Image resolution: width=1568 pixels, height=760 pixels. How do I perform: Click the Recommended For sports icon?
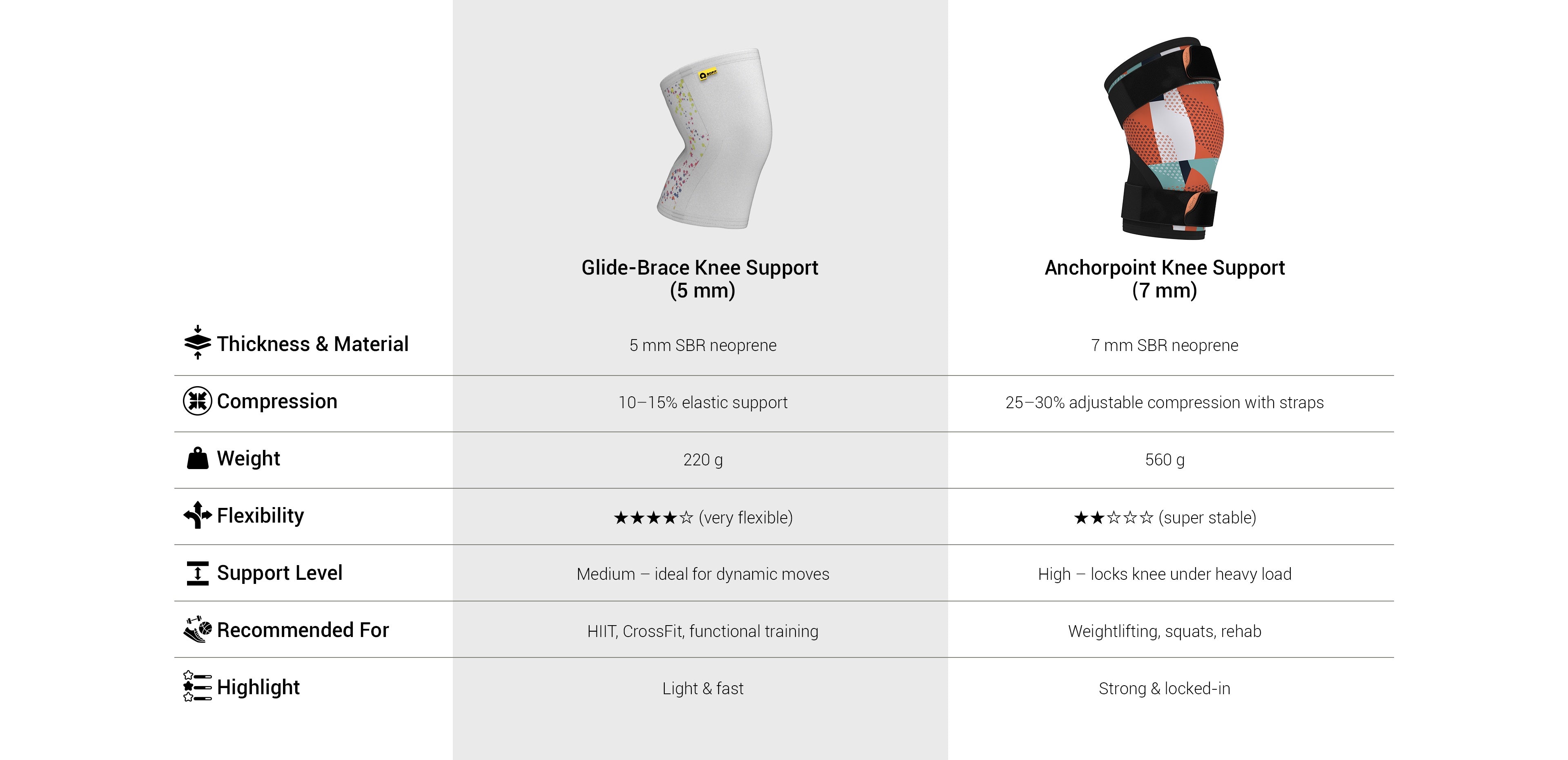(x=197, y=630)
